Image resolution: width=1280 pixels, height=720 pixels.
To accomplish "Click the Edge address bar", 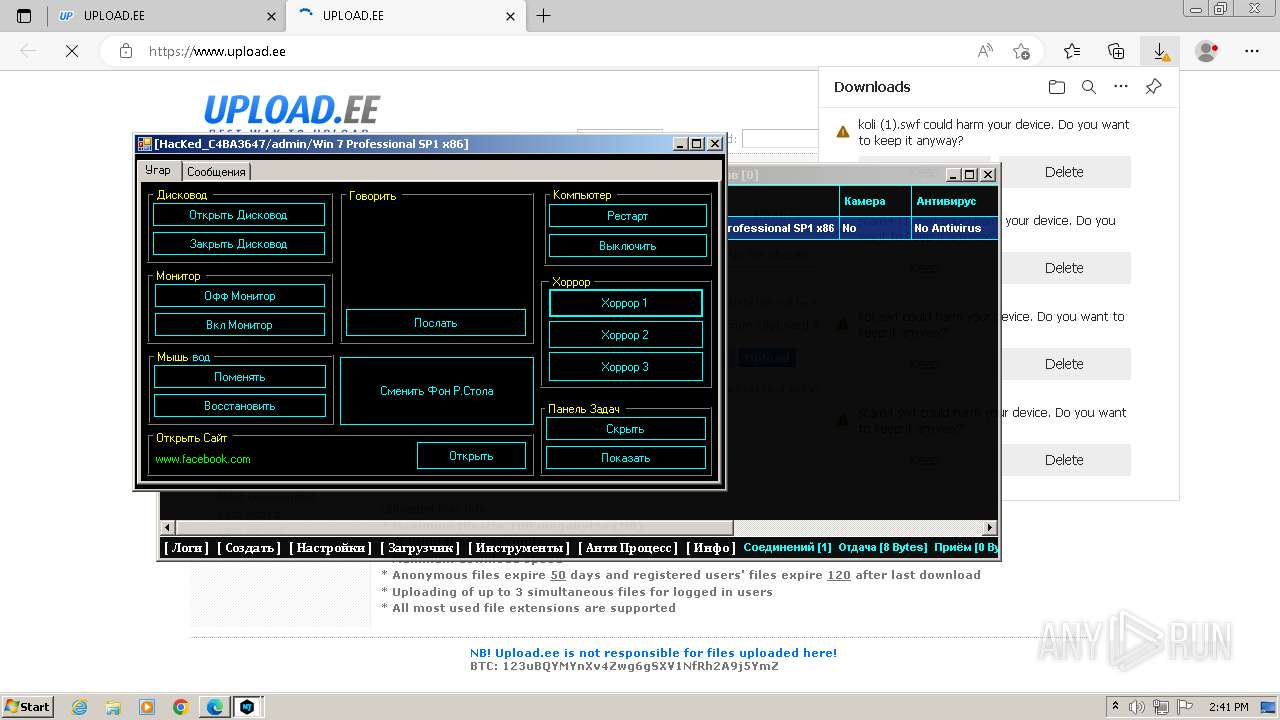I will pos(560,51).
